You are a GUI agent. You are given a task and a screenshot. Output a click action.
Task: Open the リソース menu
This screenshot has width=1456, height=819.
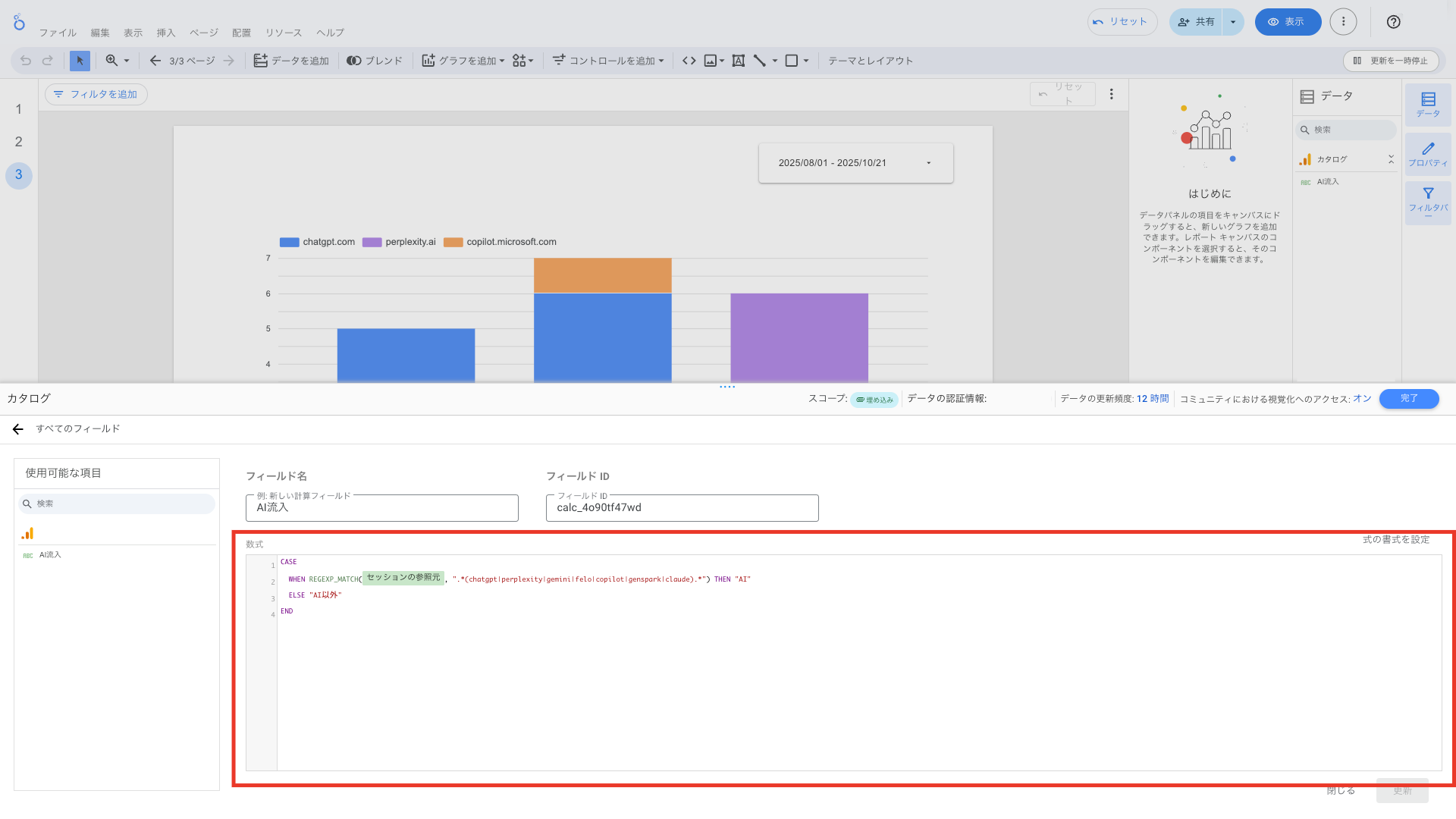point(284,33)
